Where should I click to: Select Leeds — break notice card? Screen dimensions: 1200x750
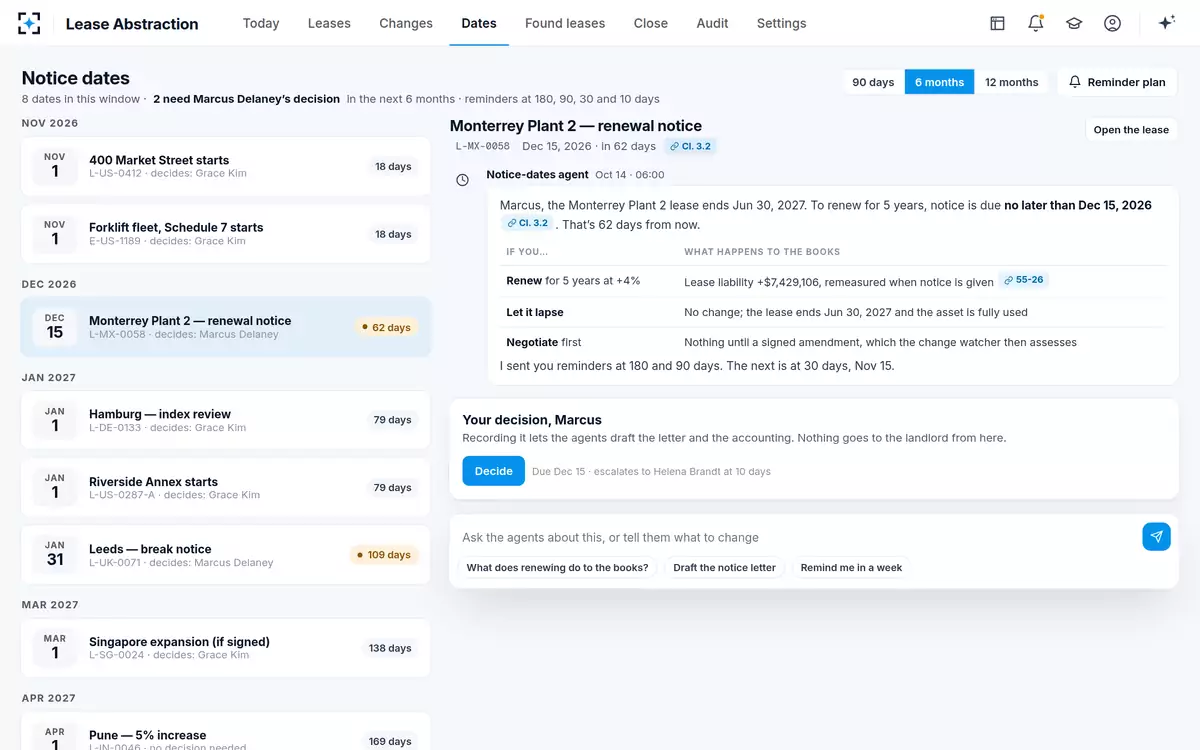coord(226,555)
